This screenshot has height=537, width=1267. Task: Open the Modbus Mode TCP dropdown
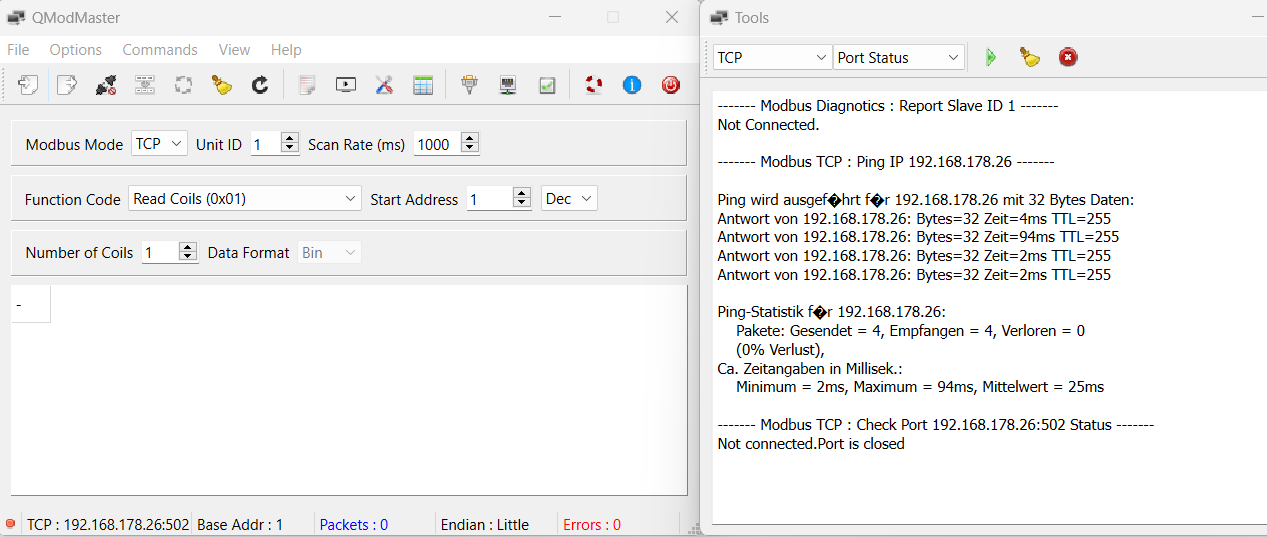[x=159, y=144]
